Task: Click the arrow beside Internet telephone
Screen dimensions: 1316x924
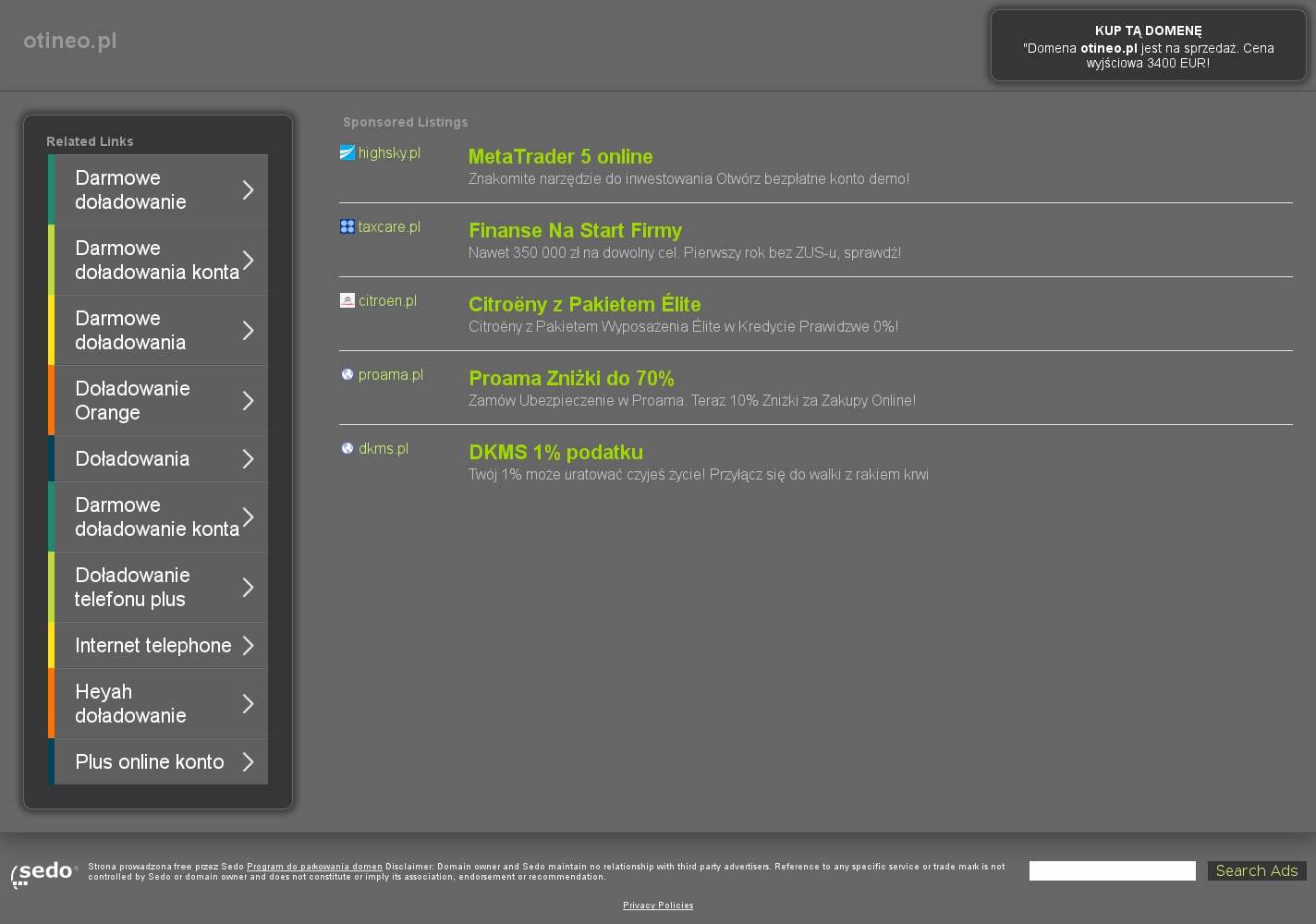Action: [248, 646]
